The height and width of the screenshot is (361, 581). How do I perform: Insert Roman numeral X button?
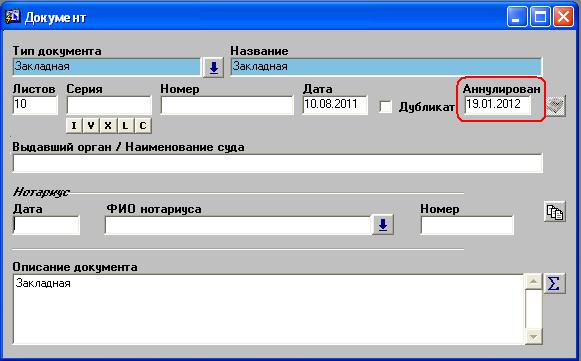pos(108,126)
